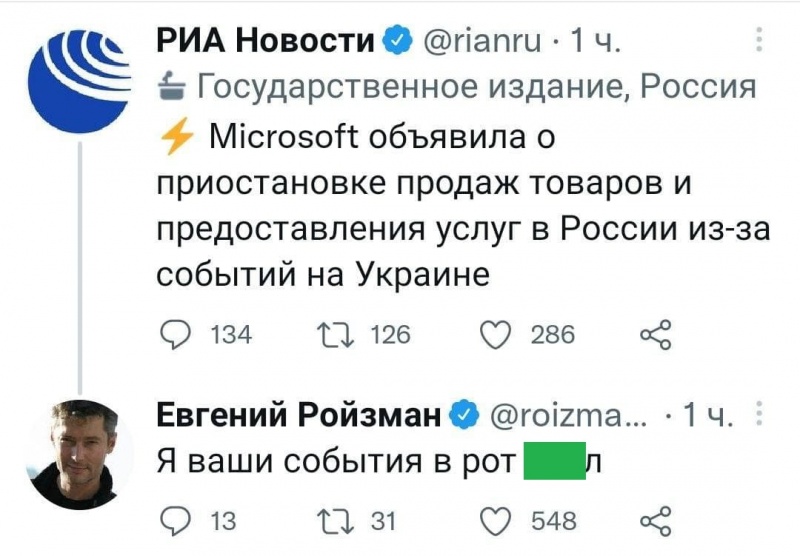Image resolution: width=800 pixels, height=556 pixels.
Task: Click the @rianru handle
Action: click(x=483, y=41)
